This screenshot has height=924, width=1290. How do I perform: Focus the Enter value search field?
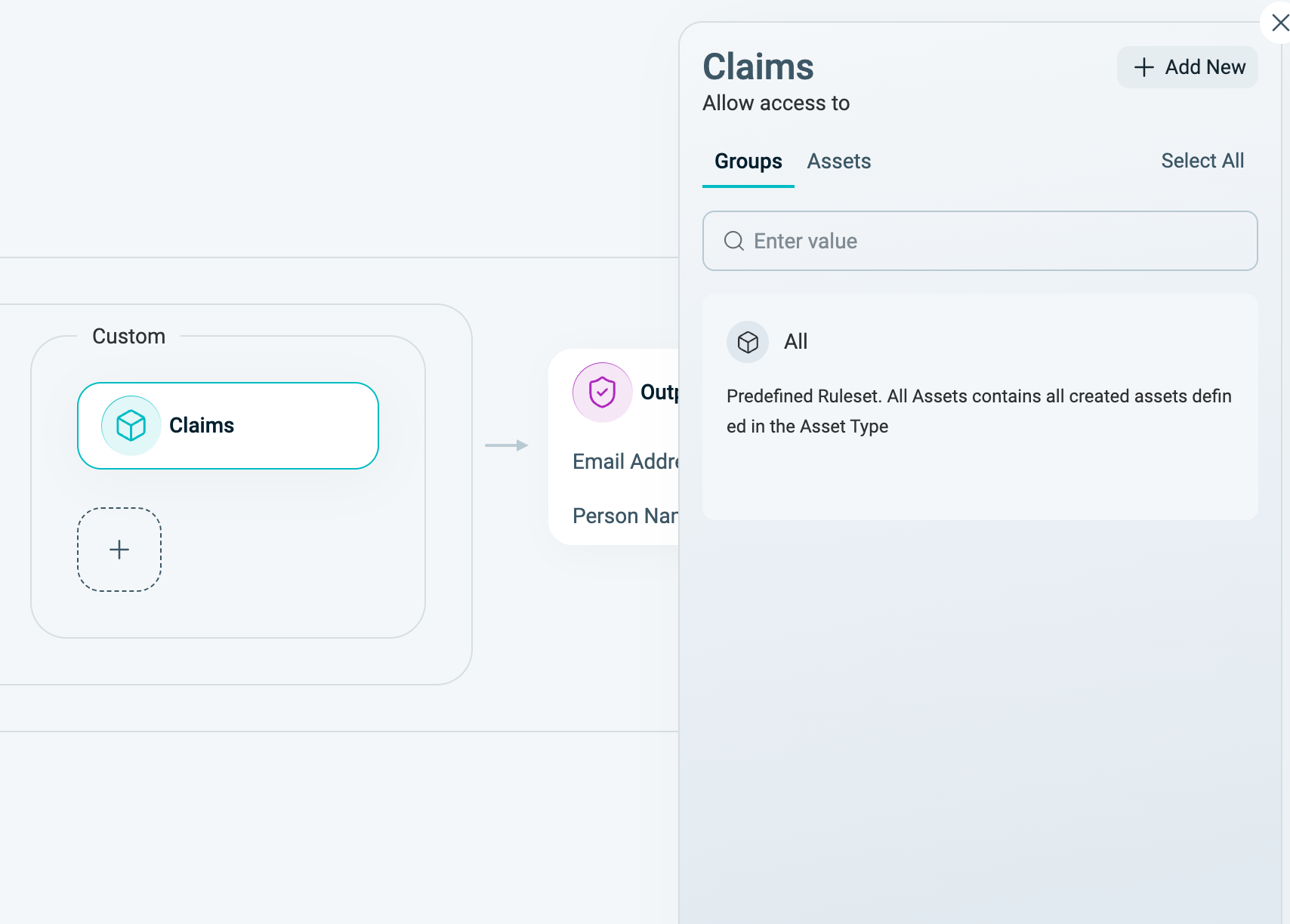(980, 241)
